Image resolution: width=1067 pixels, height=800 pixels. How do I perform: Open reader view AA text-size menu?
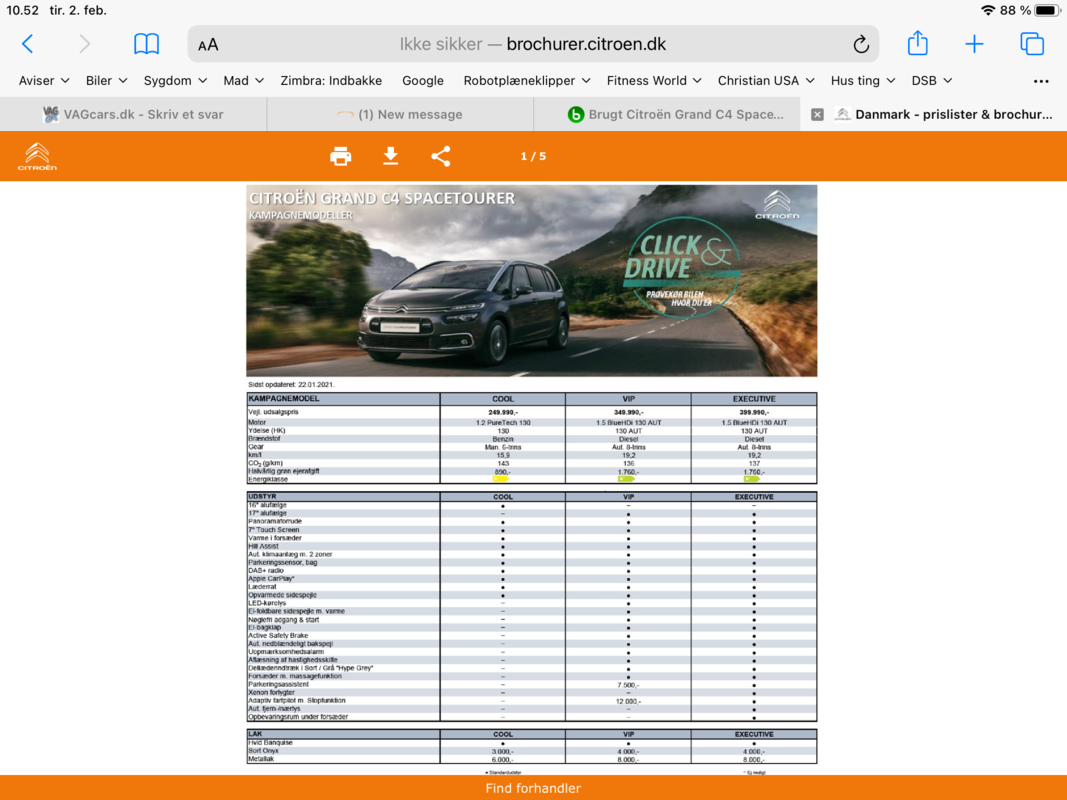(x=208, y=44)
